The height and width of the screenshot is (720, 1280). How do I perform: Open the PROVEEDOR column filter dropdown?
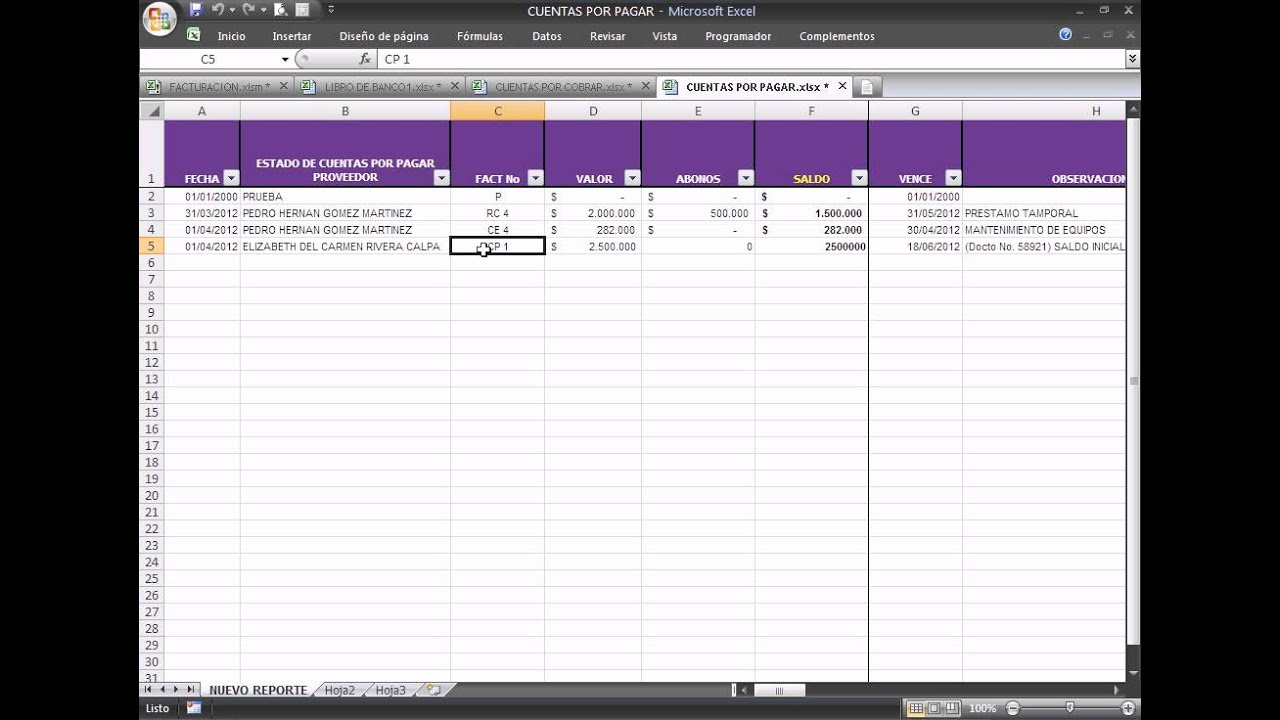tap(441, 178)
